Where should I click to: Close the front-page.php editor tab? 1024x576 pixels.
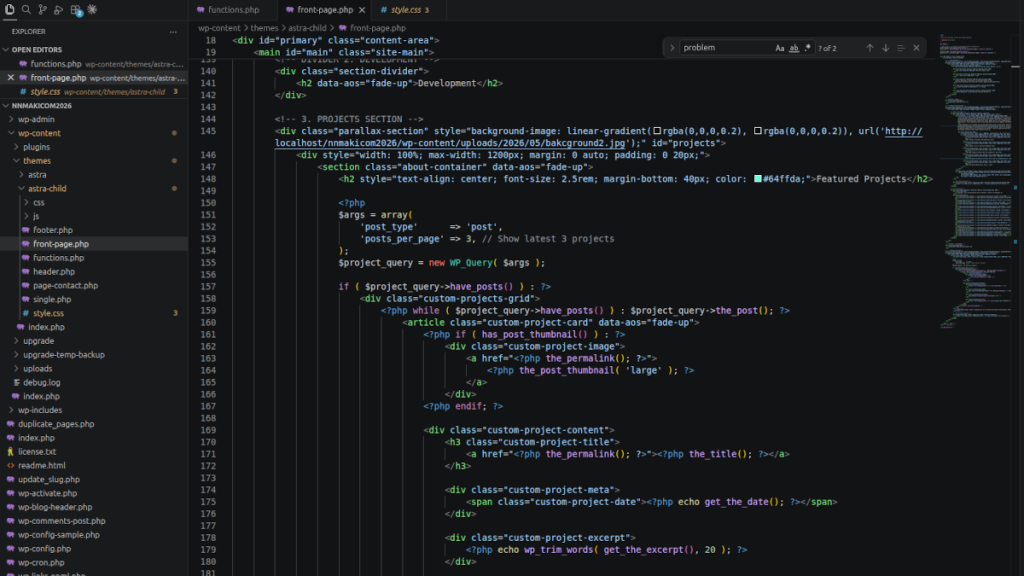[x=362, y=10]
